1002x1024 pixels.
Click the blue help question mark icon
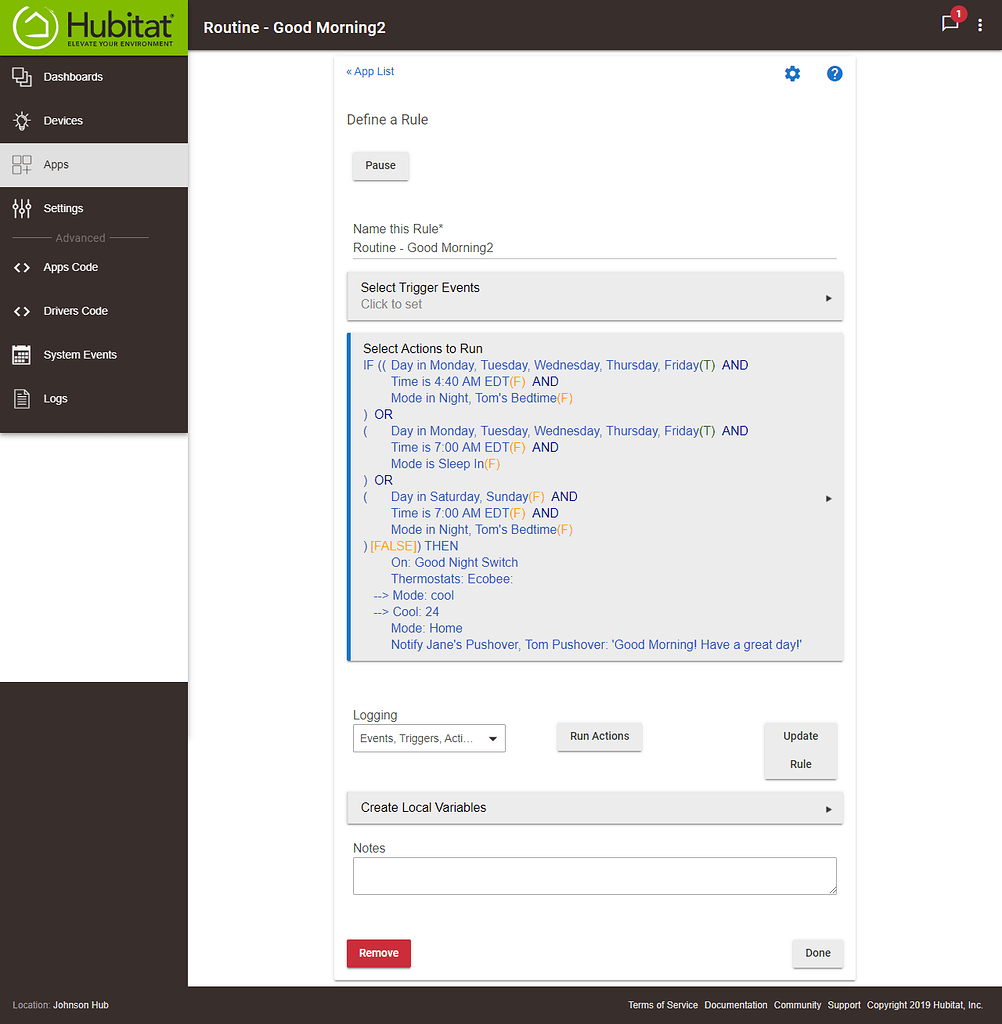(835, 74)
